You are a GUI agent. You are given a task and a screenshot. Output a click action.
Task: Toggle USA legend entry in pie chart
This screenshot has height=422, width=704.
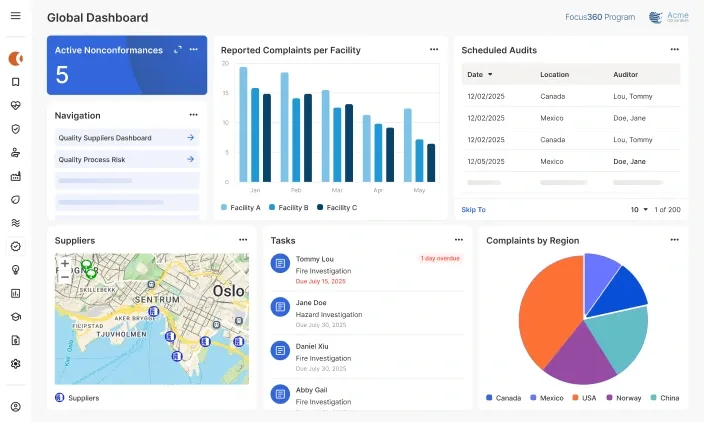click(x=586, y=397)
